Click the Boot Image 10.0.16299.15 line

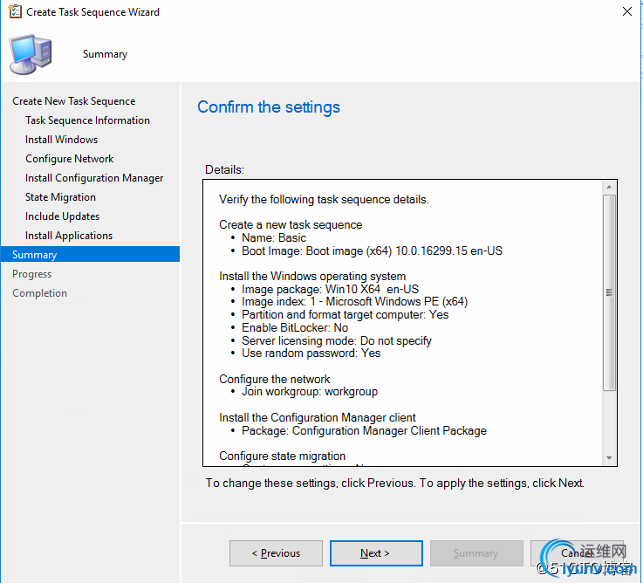372,251
